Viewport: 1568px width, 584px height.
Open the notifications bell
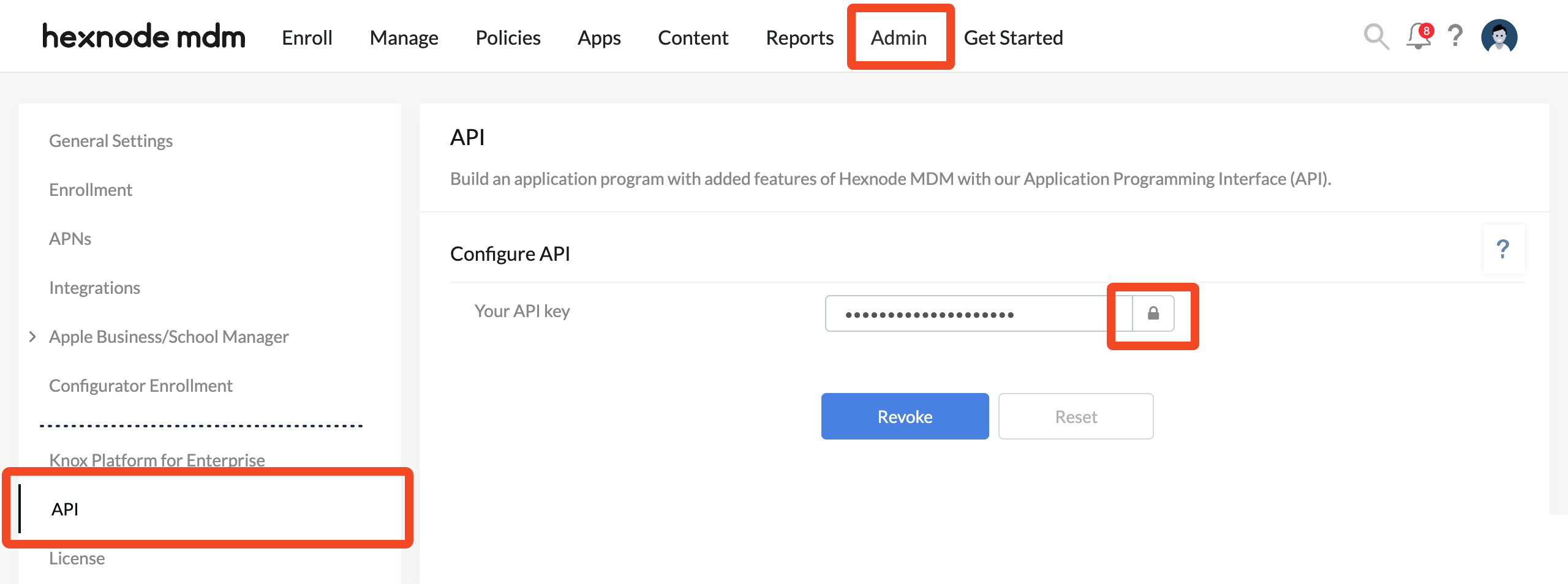(x=1419, y=36)
